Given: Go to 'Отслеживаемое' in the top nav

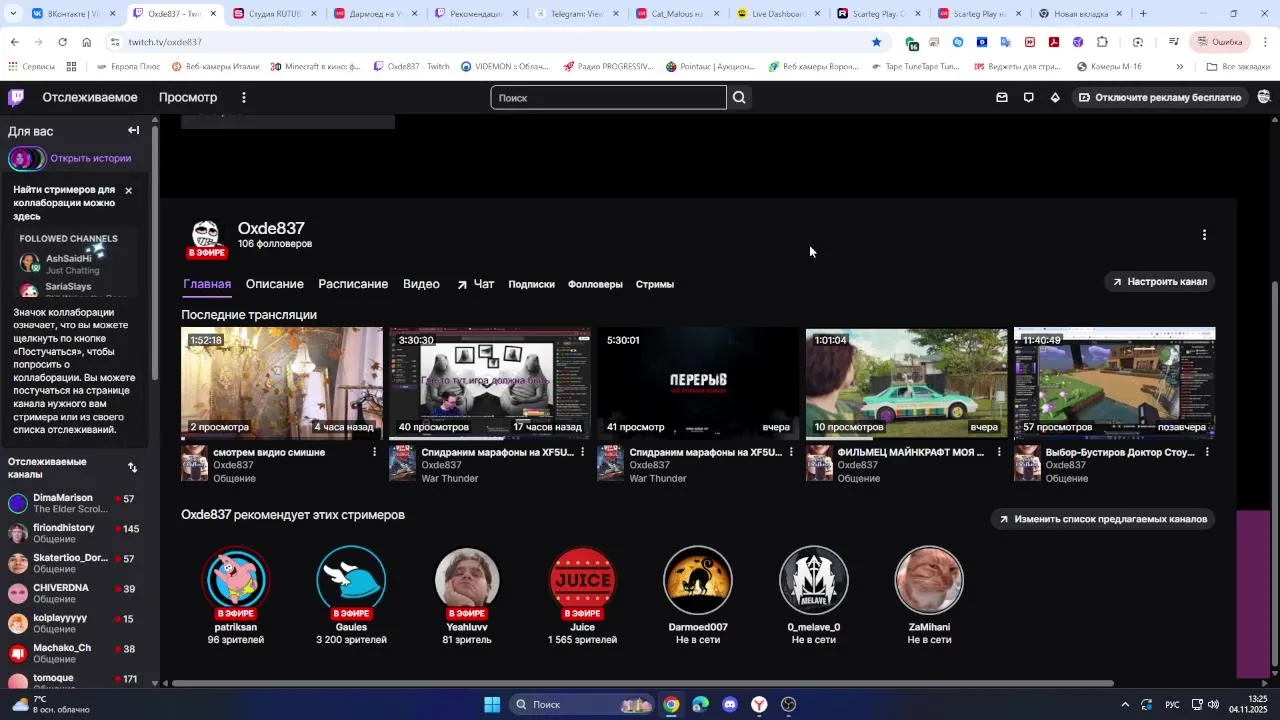Looking at the screenshot, I should pyautogui.click(x=90, y=97).
